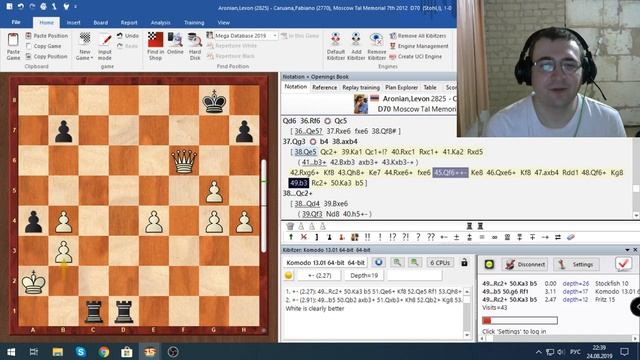This screenshot has width=640, height=360.
Task: Click Add Kibitzer icon
Action: click(x=356, y=40)
